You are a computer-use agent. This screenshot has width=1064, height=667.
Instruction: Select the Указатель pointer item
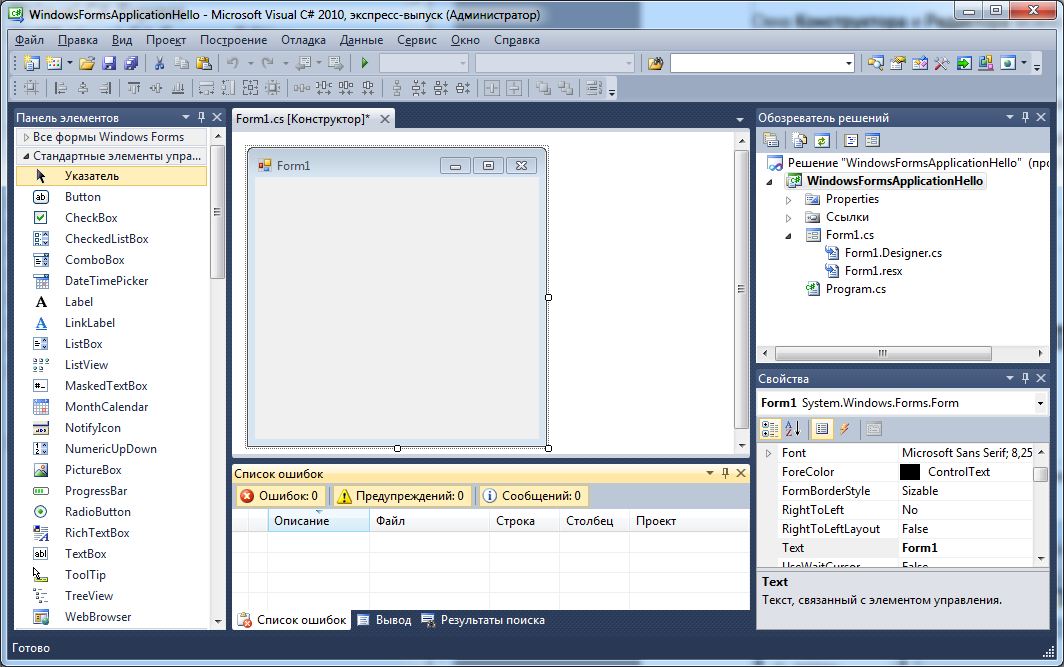pyautogui.click(x=111, y=176)
